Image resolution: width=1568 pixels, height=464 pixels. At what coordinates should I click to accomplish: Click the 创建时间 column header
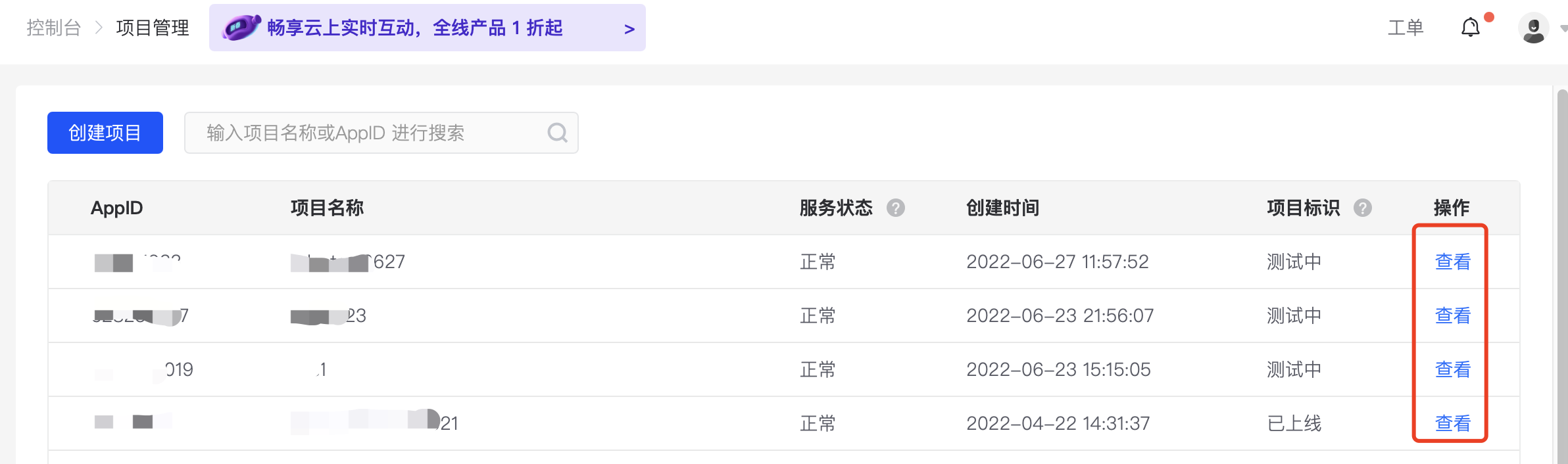click(1002, 208)
